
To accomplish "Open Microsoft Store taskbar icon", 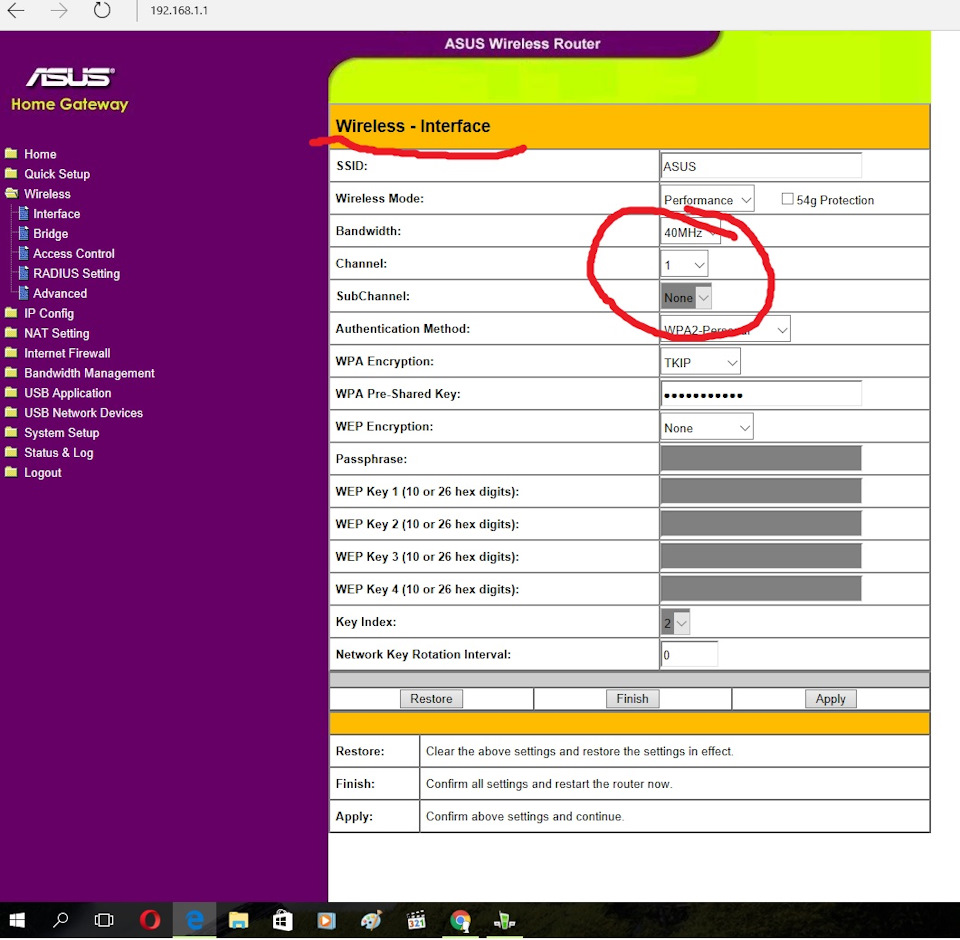I will 282,920.
